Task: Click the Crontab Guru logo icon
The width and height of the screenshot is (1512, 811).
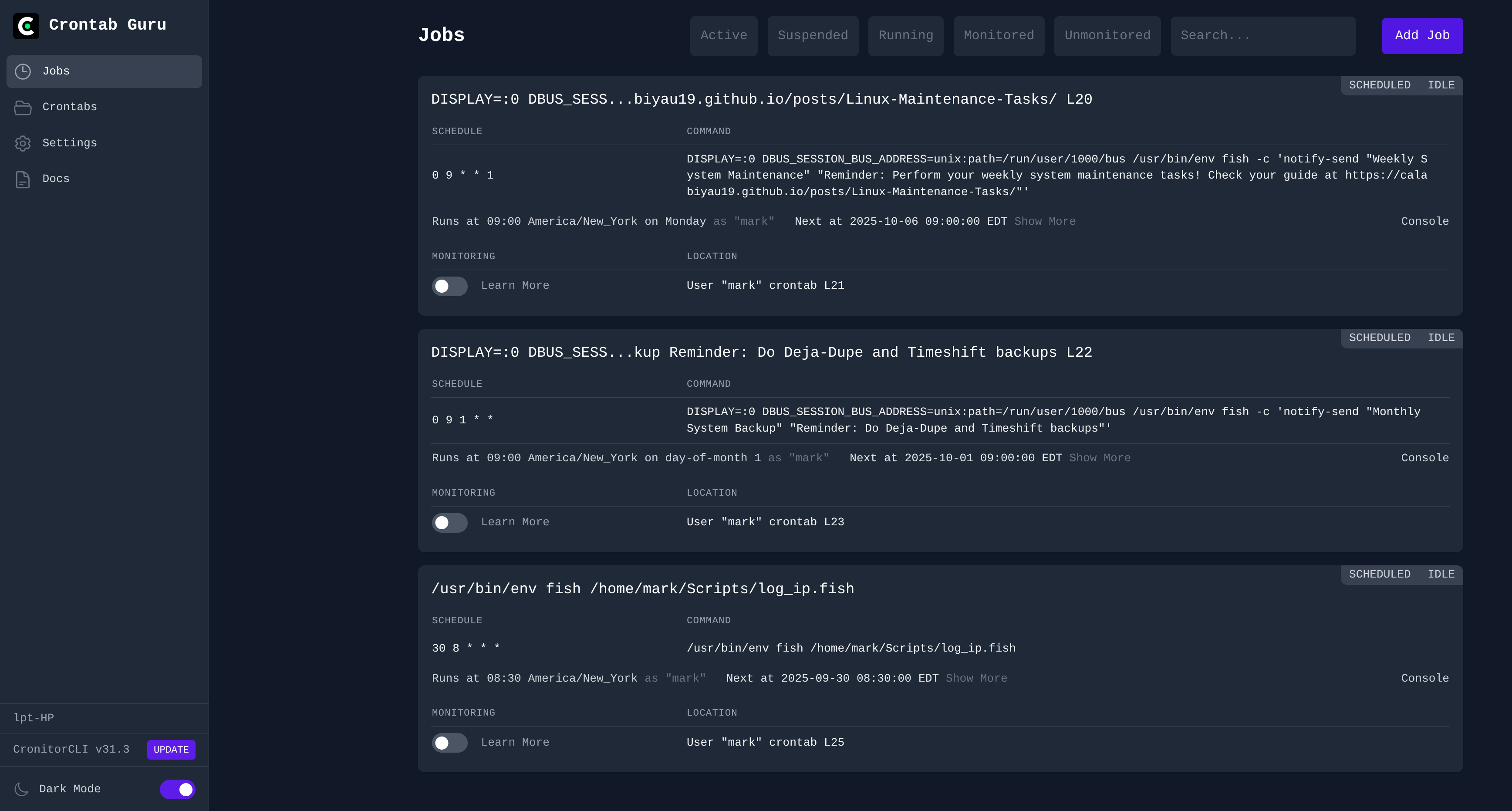Action: coord(26,26)
